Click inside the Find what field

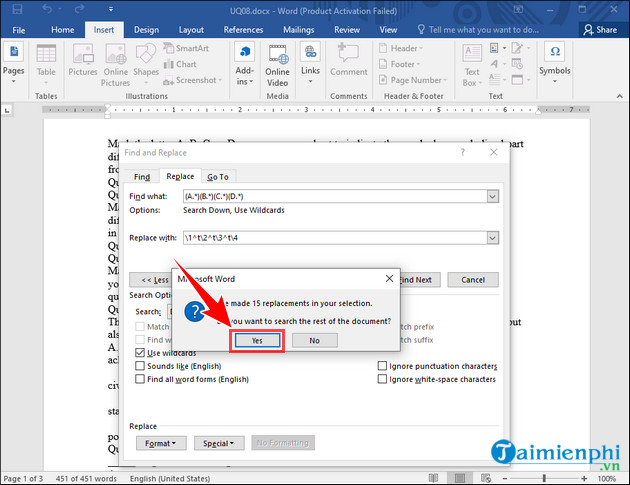click(x=335, y=196)
